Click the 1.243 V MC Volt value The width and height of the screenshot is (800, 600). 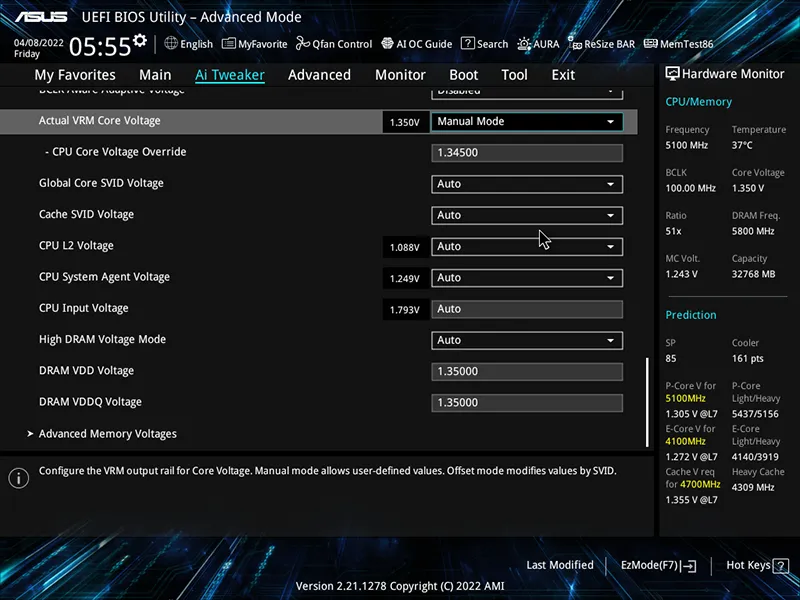click(x=681, y=274)
